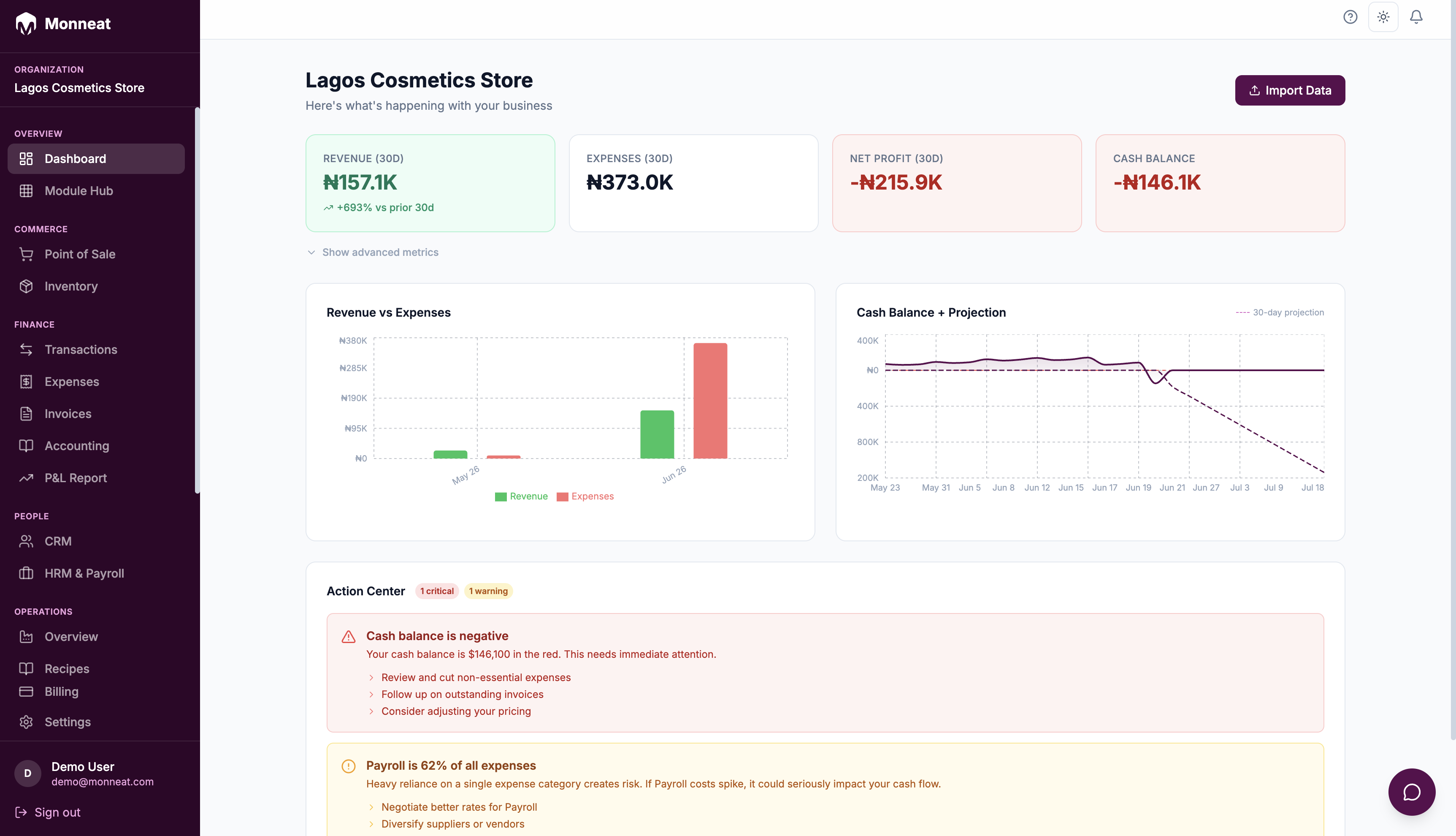Screen dimensions: 1456x836
Task: Click chevron beside Review and cut non-essential expenses
Action: point(371,678)
